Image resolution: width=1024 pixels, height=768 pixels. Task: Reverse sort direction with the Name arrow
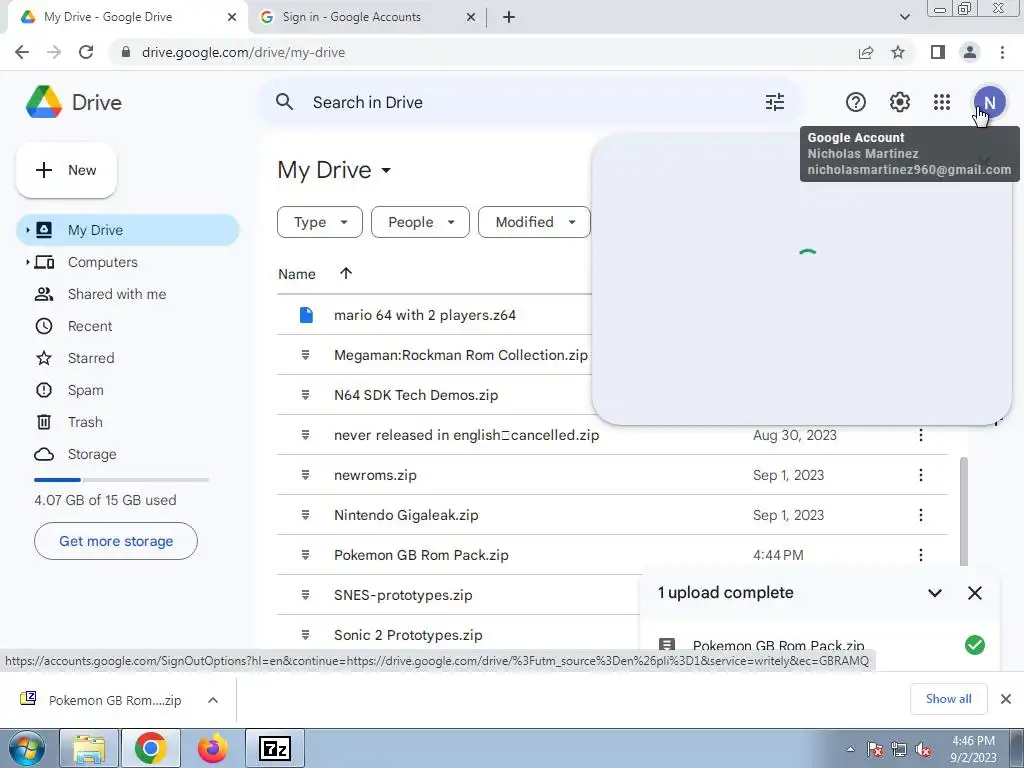[345, 274]
